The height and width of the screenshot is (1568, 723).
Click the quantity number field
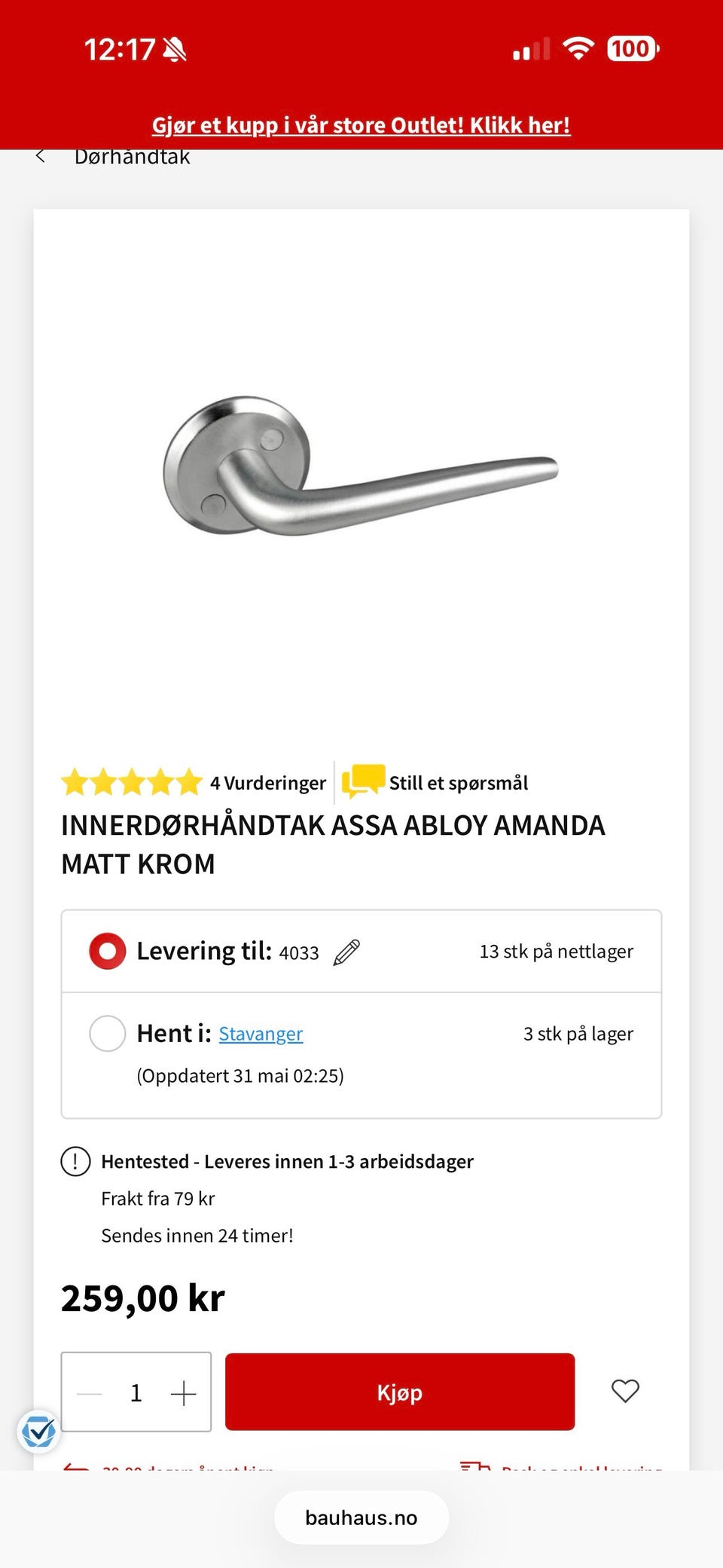pos(136,1393)
